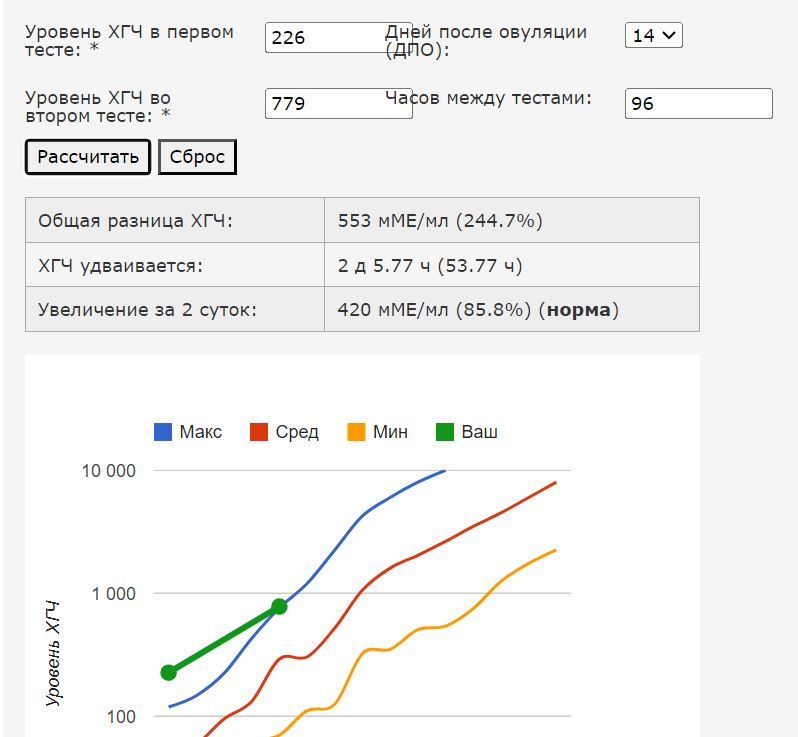Viewport: 798px width, 737px height.
Task: Click the Дней после овуляции label
Action: (486, 40)
